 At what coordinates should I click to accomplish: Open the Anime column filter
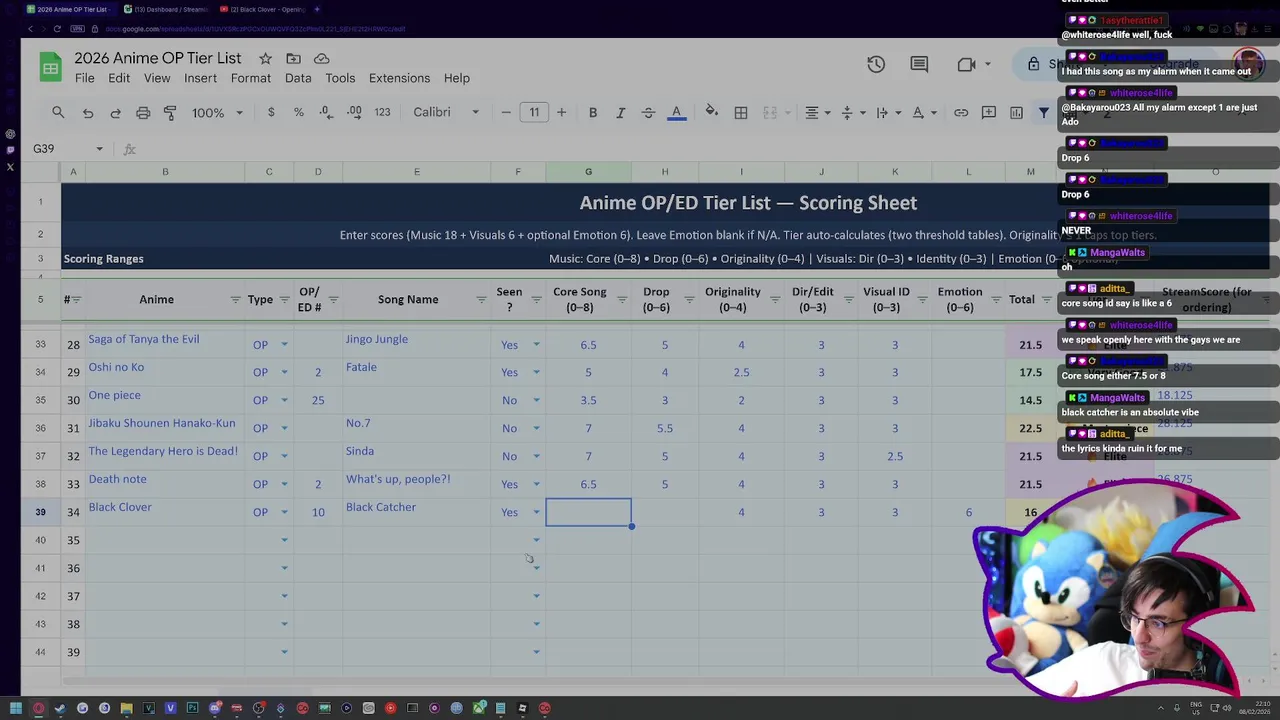[x=235, y=300]
